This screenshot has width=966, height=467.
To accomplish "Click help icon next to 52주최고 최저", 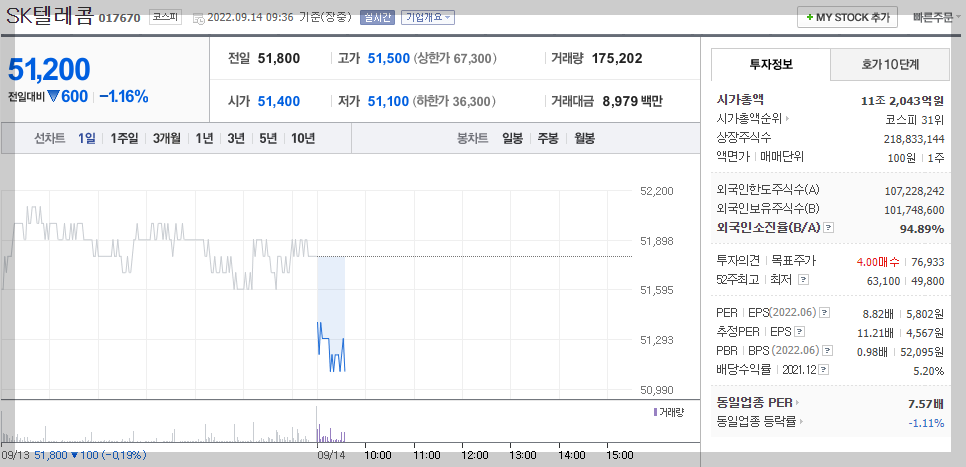I will pos(803,280).
